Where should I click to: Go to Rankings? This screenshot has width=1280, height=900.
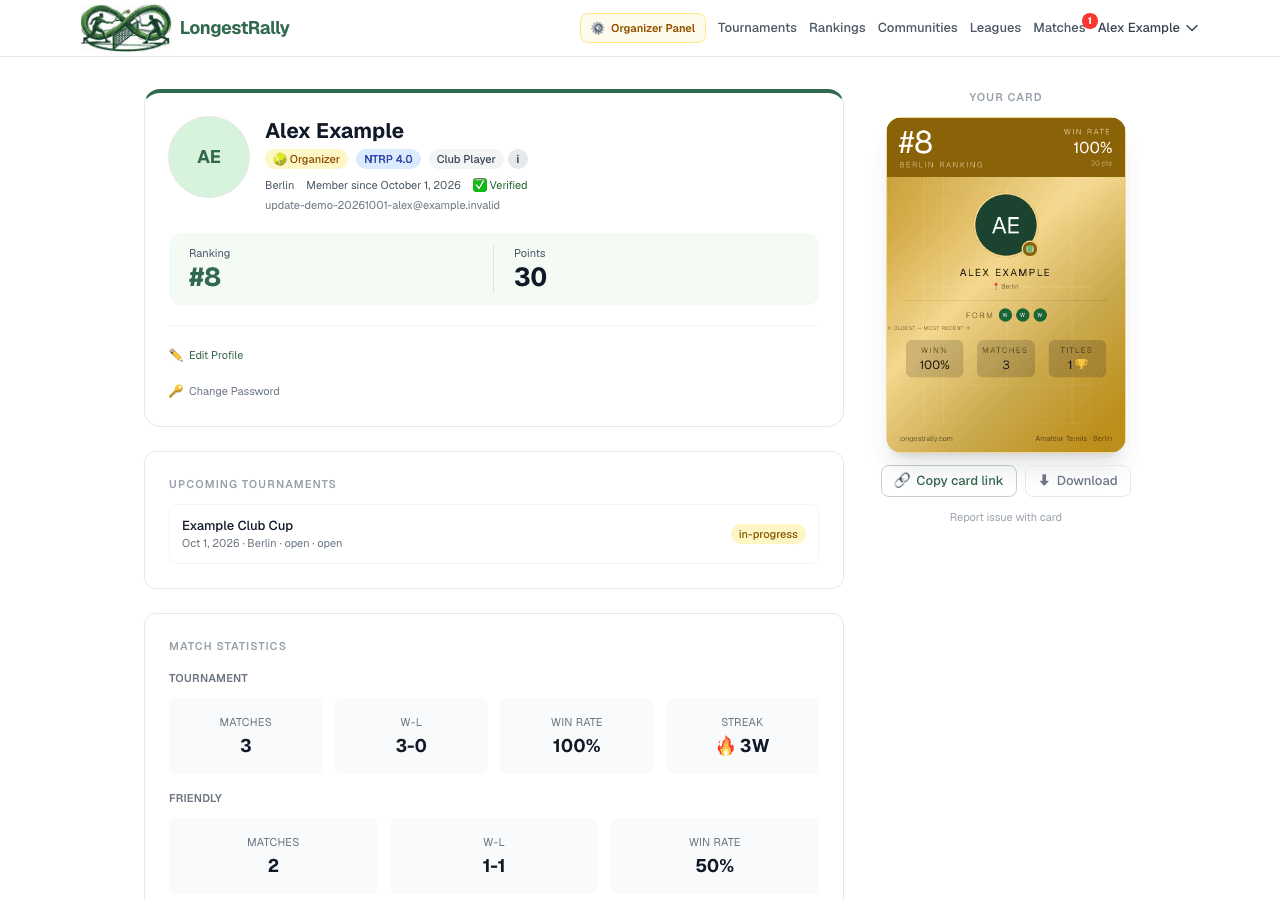point(837,28)
